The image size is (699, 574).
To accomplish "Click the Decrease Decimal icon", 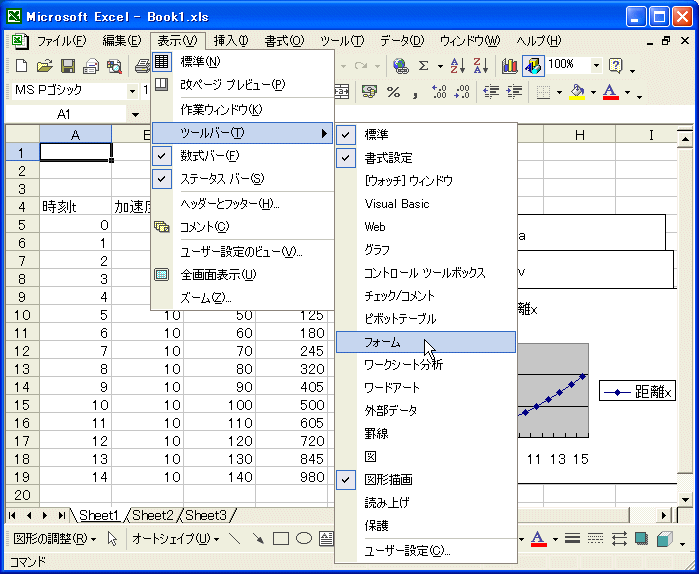I will pos(462,92).
